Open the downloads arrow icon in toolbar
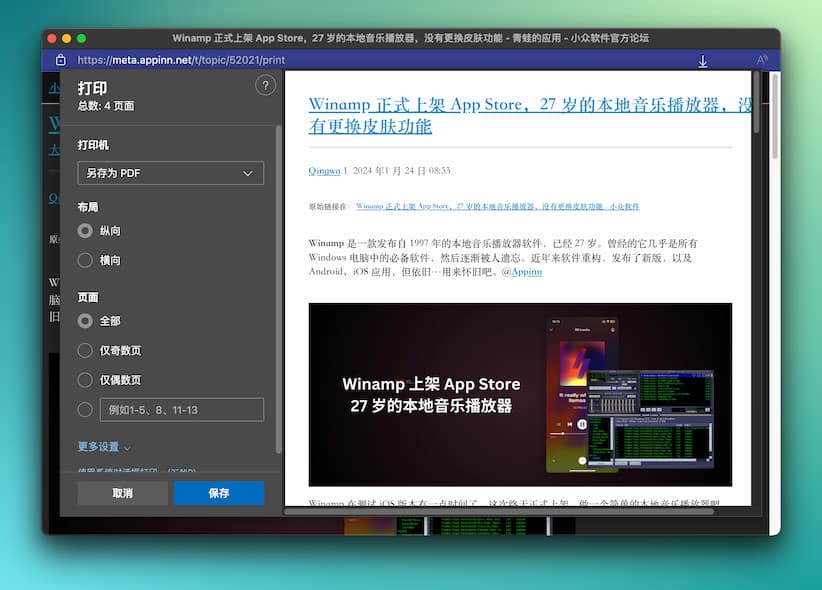Viewport: 822px width, 590px height. [703, 61]
